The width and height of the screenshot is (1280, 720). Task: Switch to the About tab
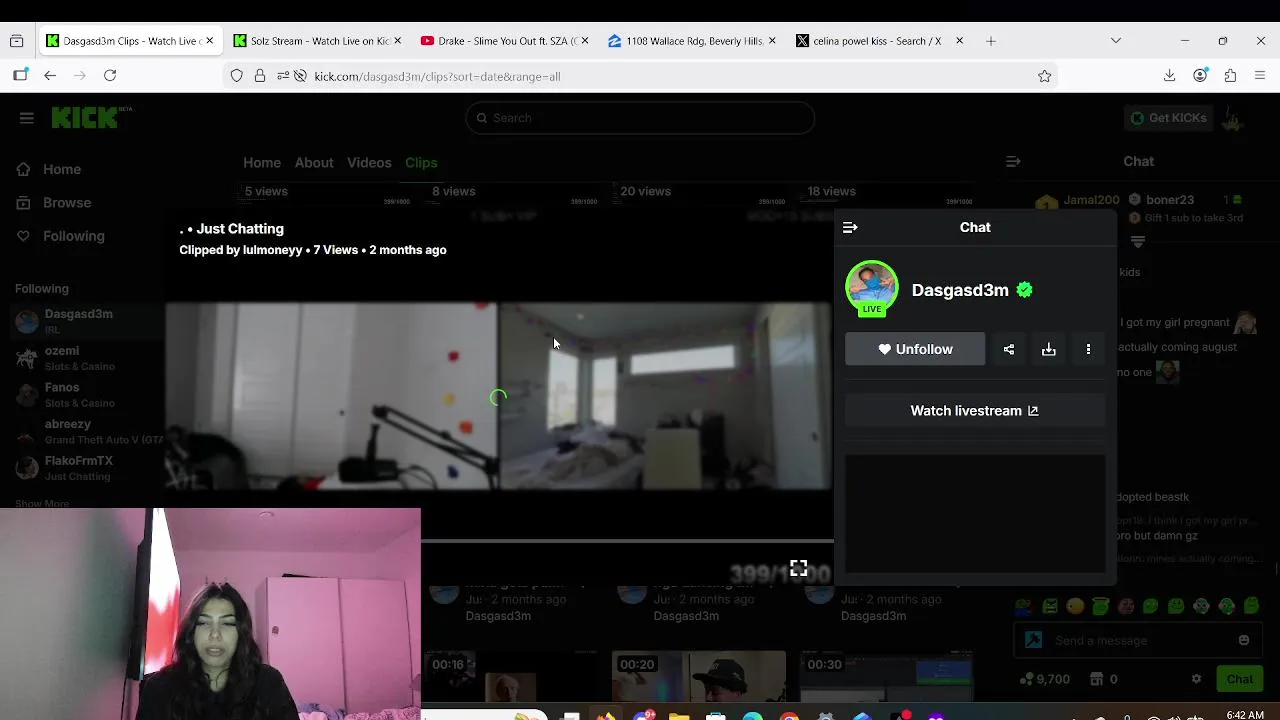pyautogui.click(x=314, y=163)
